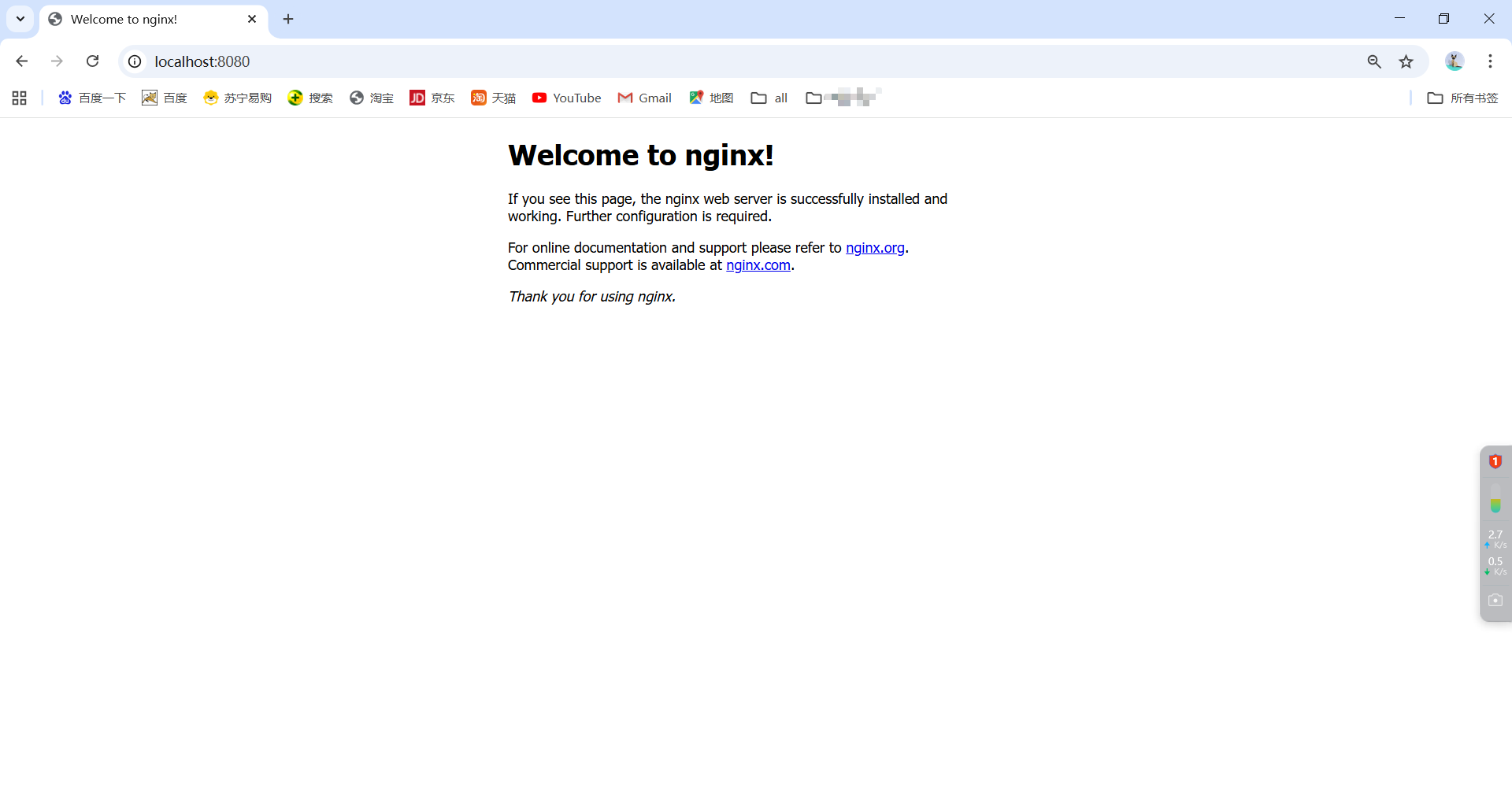The image size is (1512, 810).
Task: Open 百度一下 bookmark
Action: [92, 98]
